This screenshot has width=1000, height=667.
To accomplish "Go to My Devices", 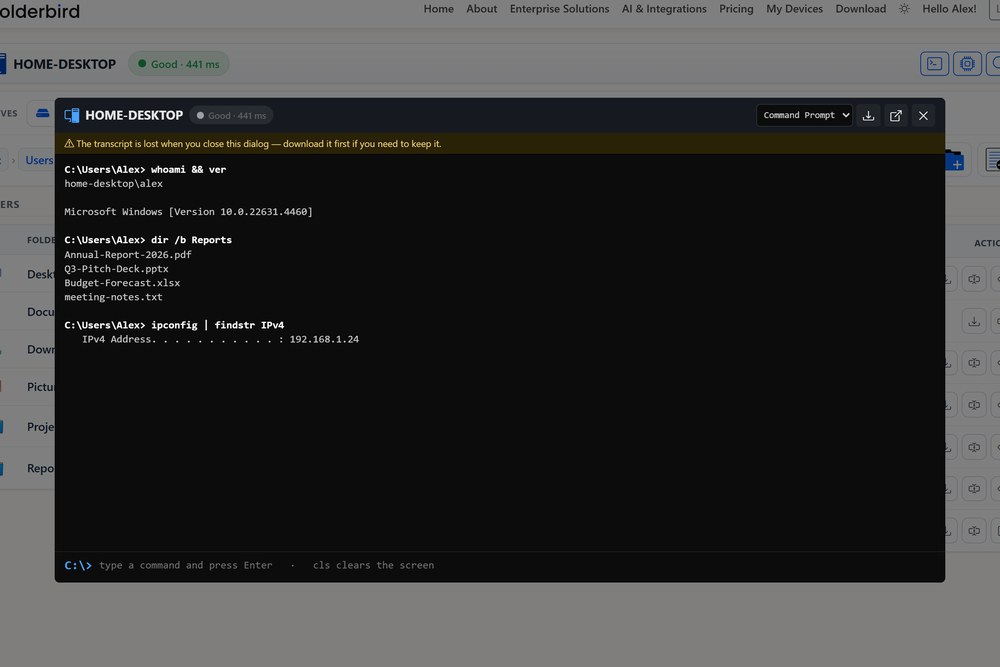I will (794, 9).
